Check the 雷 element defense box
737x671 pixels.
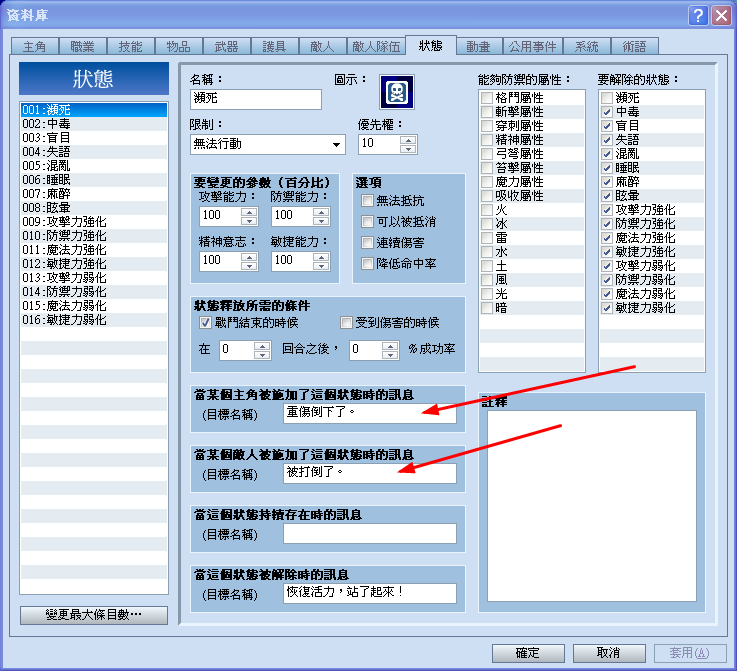coord(486,238)
